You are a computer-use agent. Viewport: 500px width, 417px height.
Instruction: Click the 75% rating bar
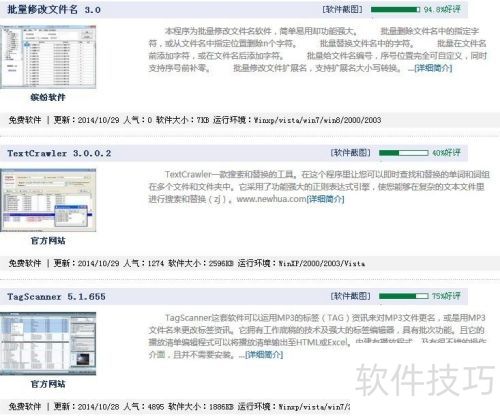[x=404, y=296]
